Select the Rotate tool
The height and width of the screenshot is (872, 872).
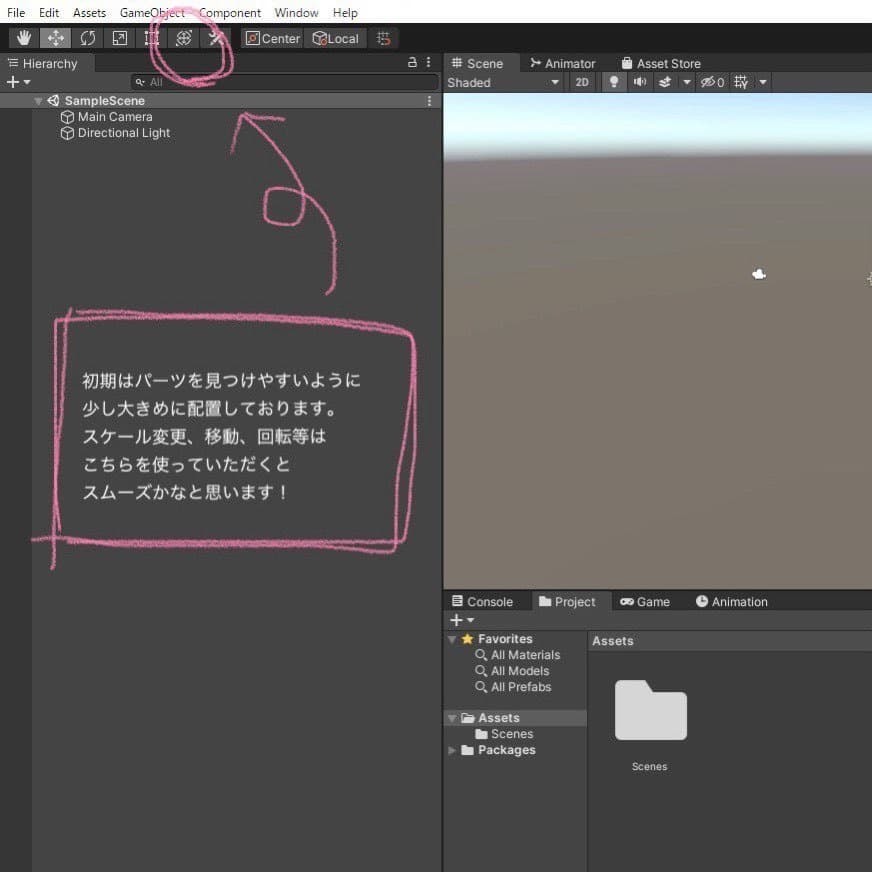point(88,37)
